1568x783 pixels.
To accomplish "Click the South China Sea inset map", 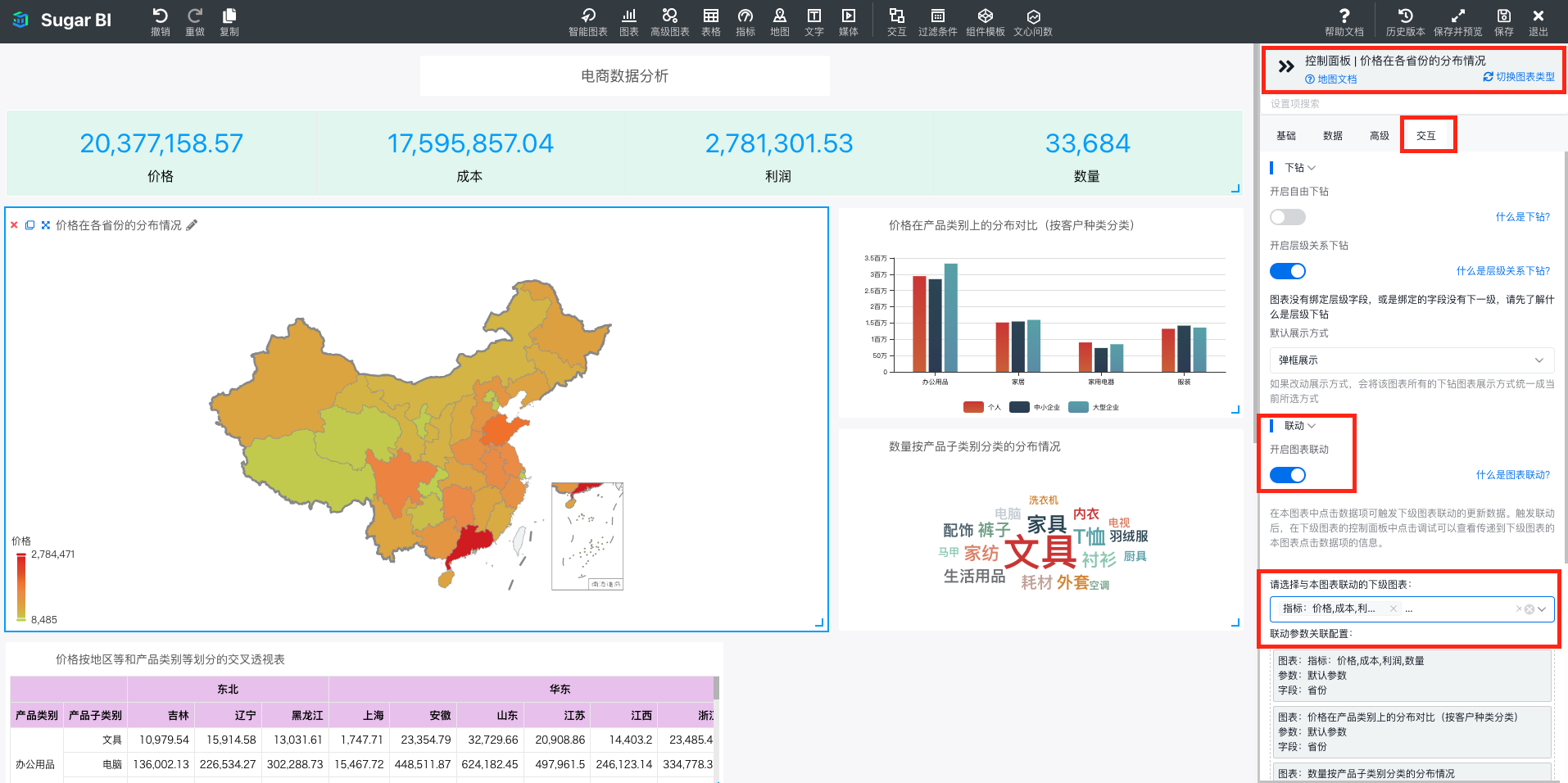I will click(x=587, y=536).
